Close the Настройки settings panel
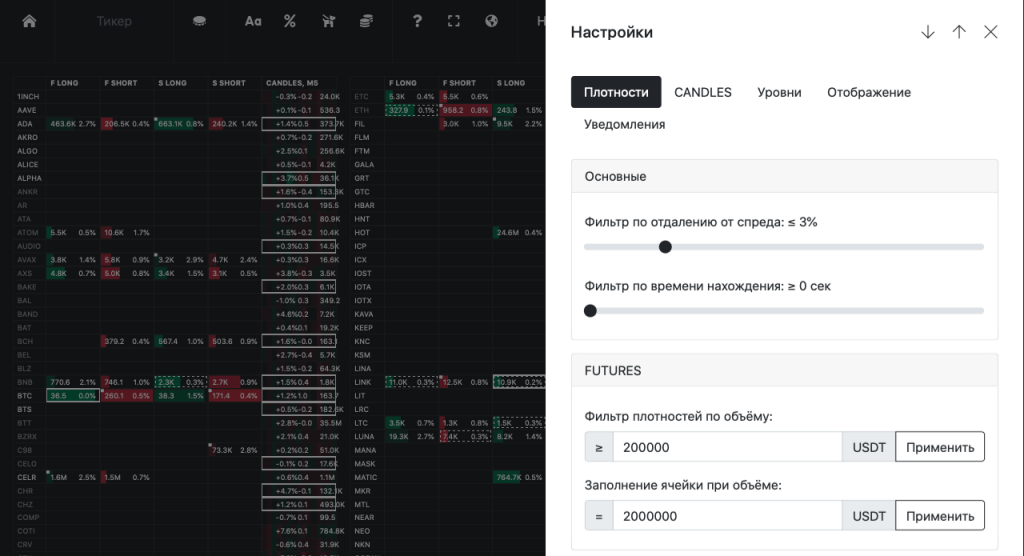Image resolution: width=1024 pixels, height=556 pixels. [x=991, y=32]
